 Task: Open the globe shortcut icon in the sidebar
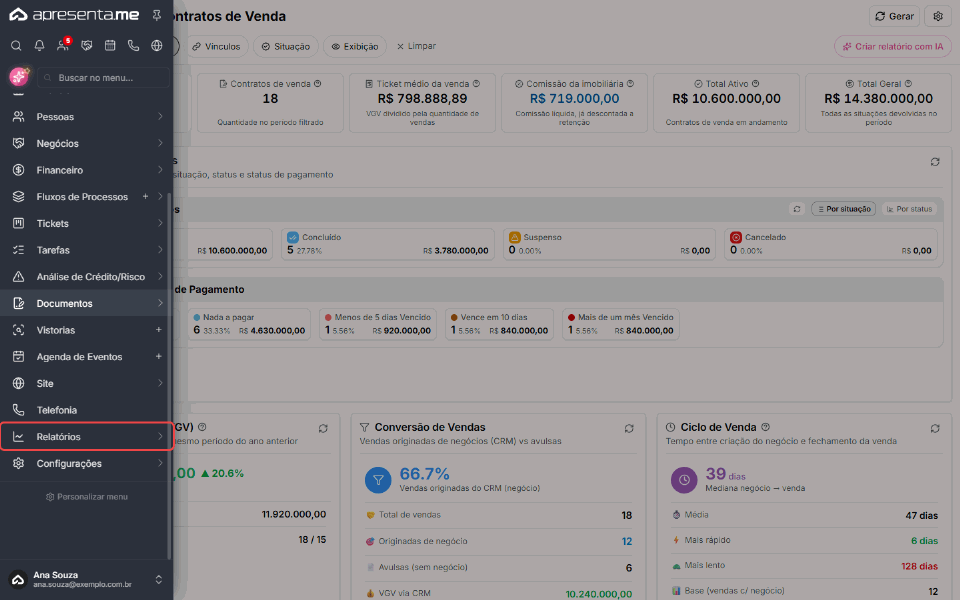(x=157, y=45)
